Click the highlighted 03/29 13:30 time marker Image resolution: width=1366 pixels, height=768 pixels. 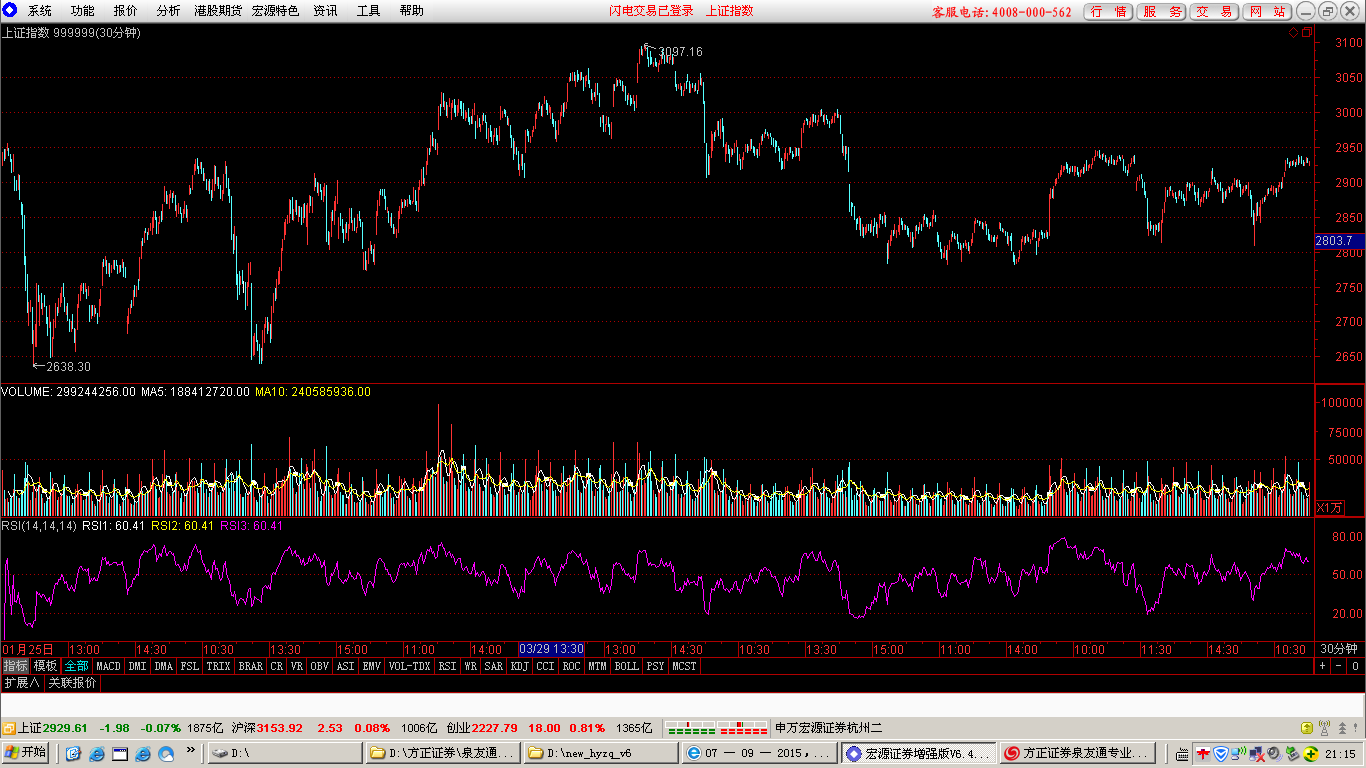pyautogui.click(x=551, y=649)
